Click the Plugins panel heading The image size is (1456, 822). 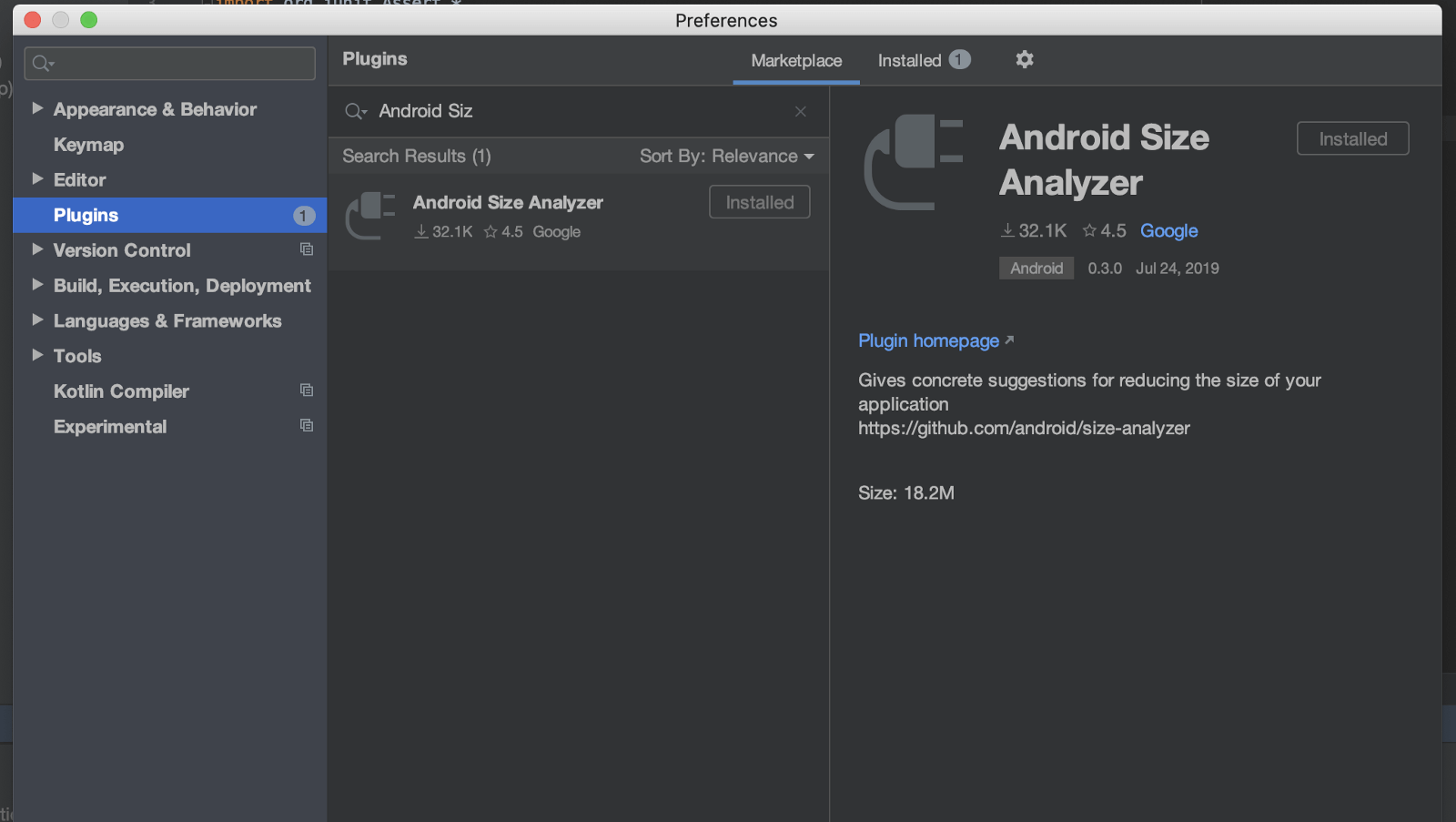375,58
